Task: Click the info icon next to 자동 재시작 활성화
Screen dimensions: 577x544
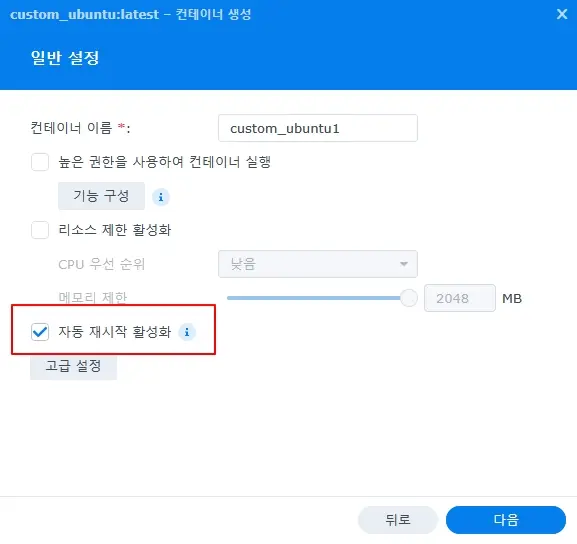Action: coord(187,332)
